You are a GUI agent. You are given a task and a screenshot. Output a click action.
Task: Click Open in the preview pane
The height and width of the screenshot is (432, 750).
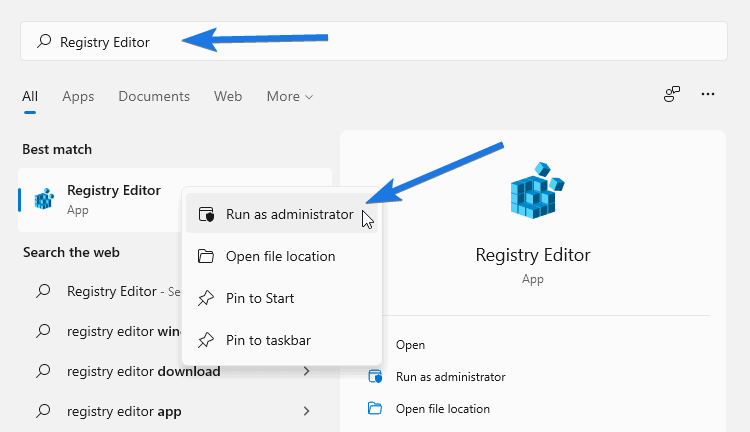click(410, 345)
